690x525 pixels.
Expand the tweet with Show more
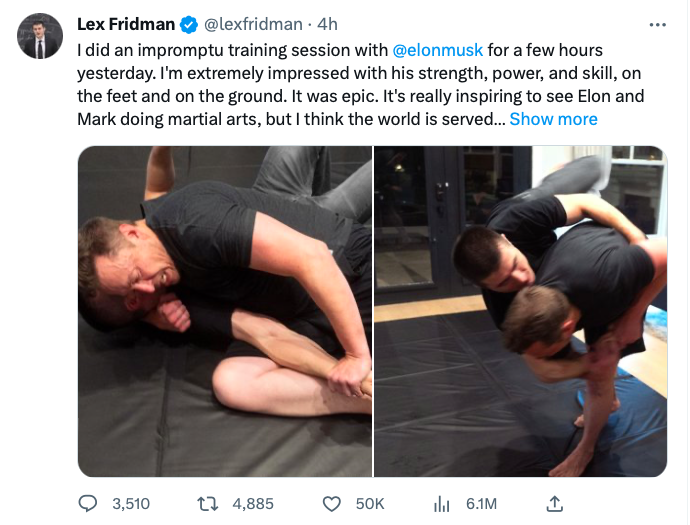point(553,119)
